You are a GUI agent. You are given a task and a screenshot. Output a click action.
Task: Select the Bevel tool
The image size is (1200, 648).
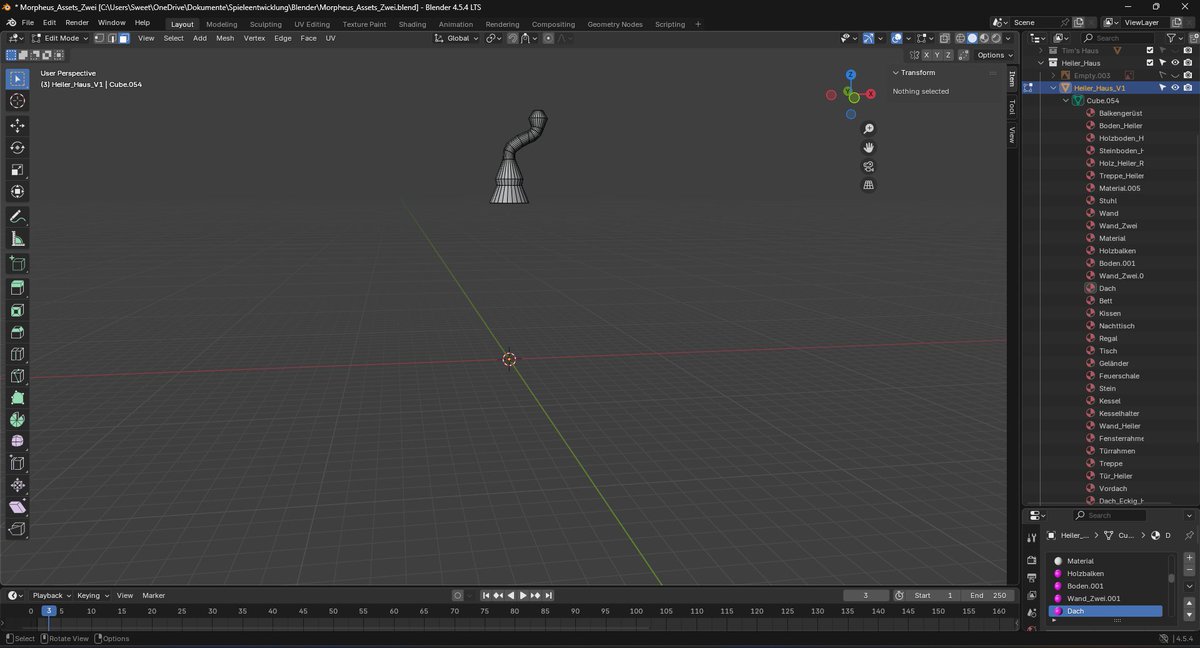click(17, 332)
